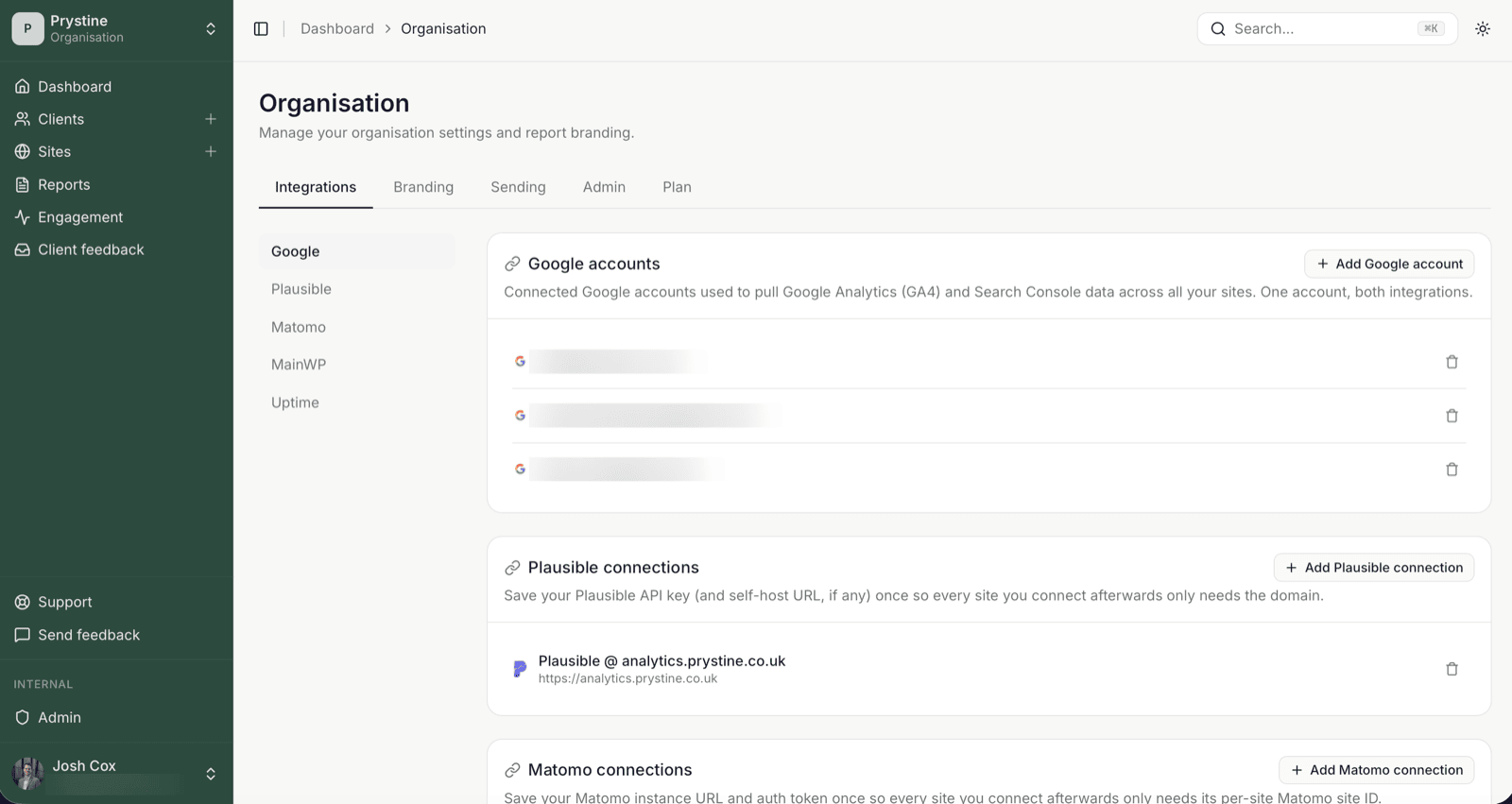Select the Integrations tab
The height and width of the screenshot is (804, 1512).
(x=316, y=187)
